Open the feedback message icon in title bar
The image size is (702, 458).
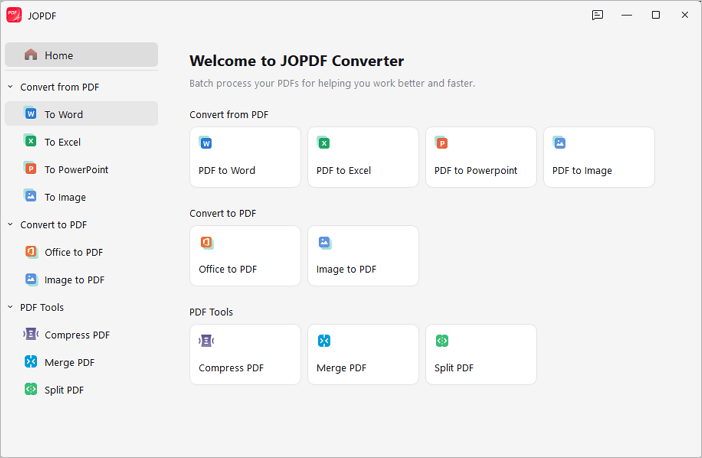(597, 15)
